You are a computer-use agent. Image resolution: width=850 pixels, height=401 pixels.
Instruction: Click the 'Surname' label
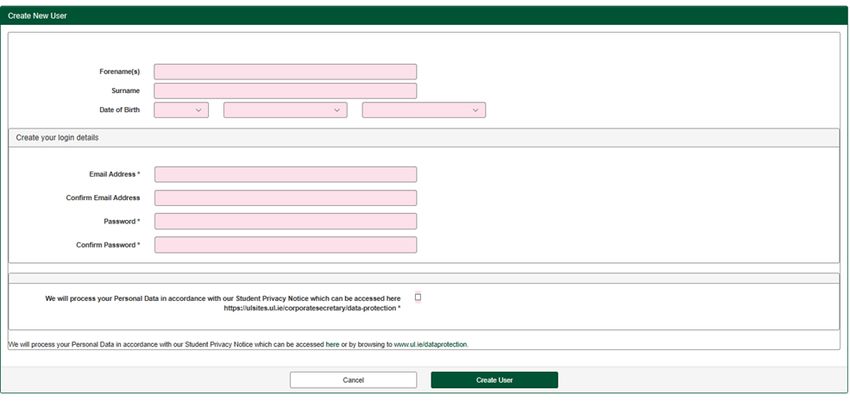point(126,90)
